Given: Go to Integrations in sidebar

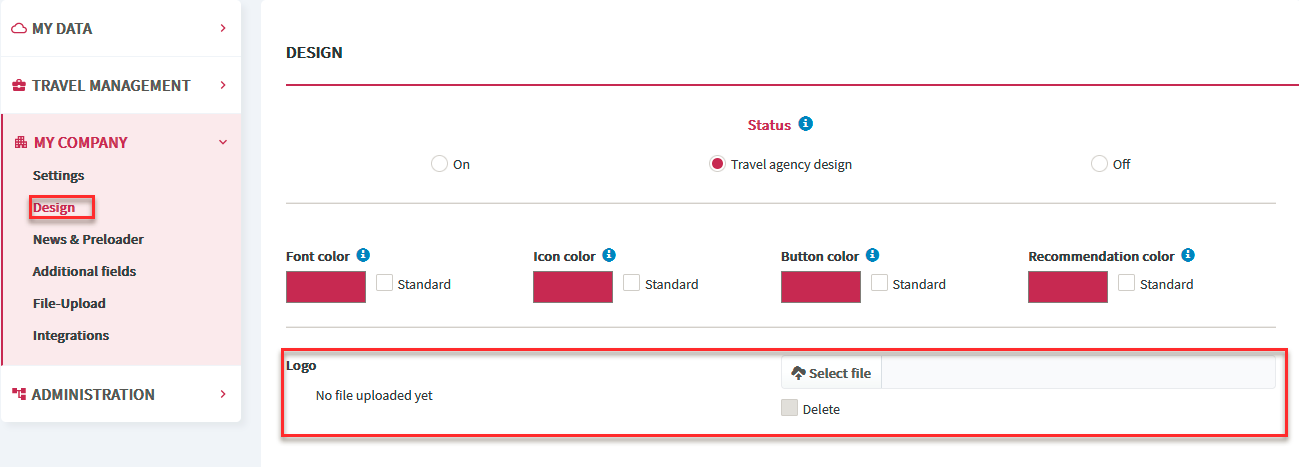Looking at the screenshot, I should tap(71, 335).
